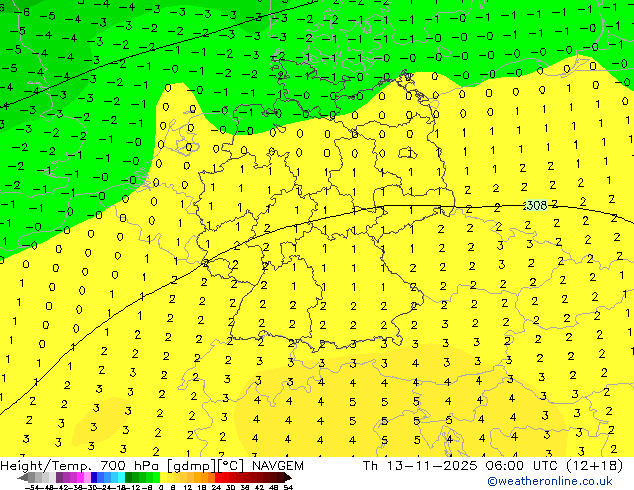Click the '[°C]' unit label
Image resolution: width=634 pixels, height=490 pixels.
pos(232,466)
